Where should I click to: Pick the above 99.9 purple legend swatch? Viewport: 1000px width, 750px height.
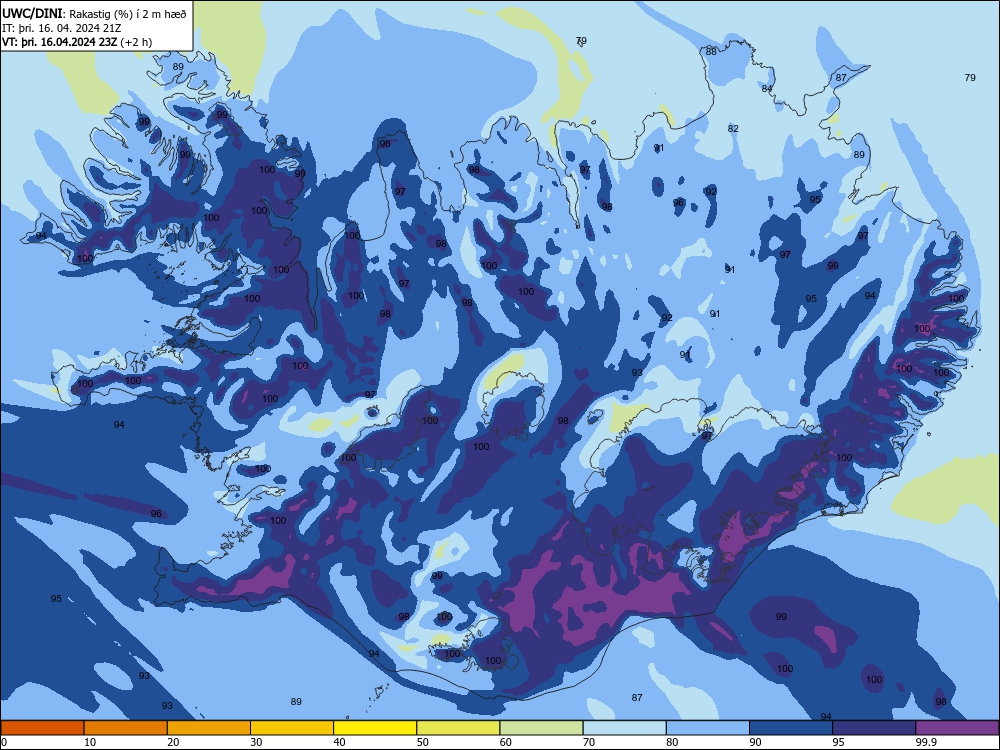[957, 728]
